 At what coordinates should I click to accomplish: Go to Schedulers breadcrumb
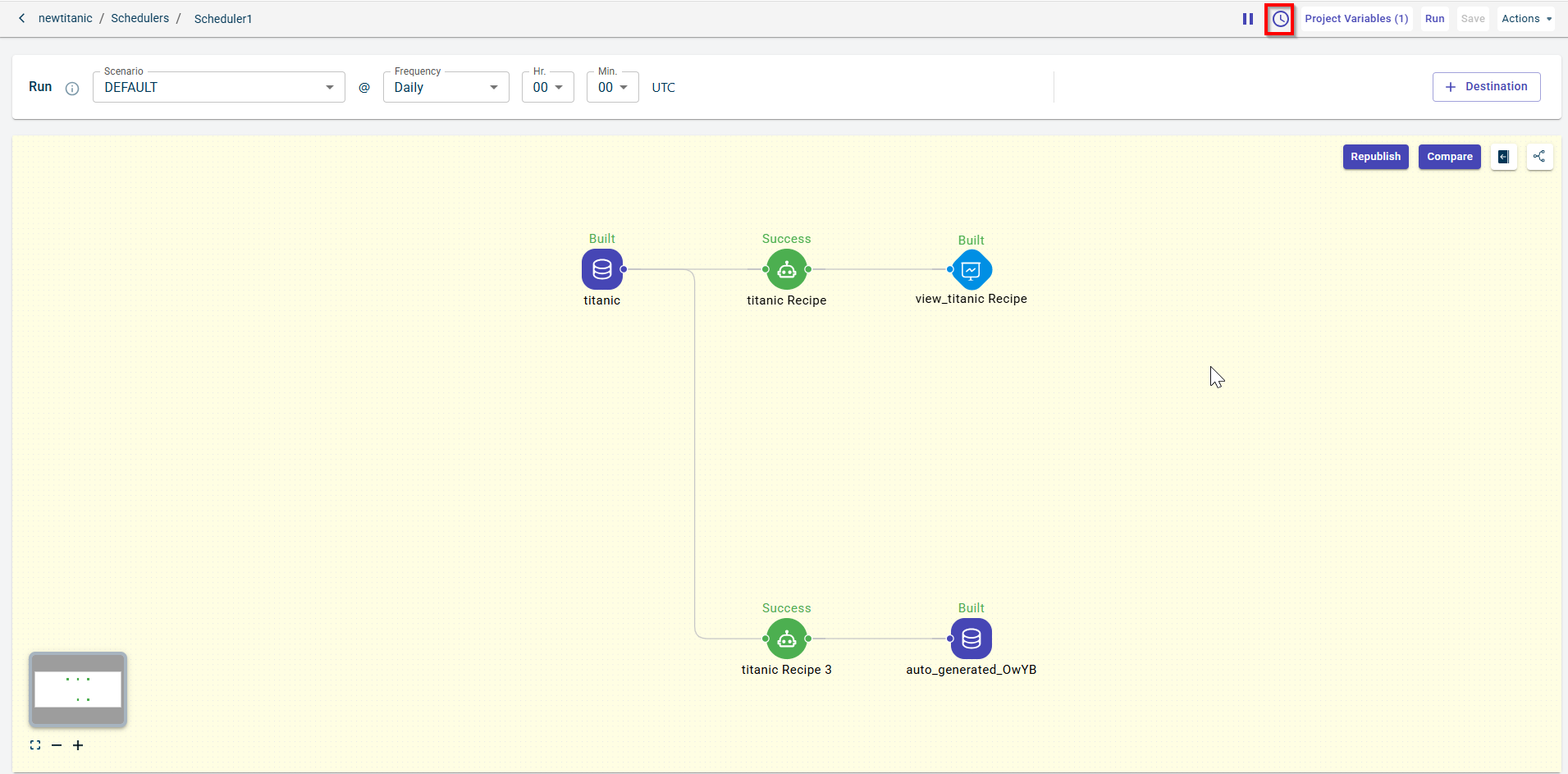click(x=139, y=18)
